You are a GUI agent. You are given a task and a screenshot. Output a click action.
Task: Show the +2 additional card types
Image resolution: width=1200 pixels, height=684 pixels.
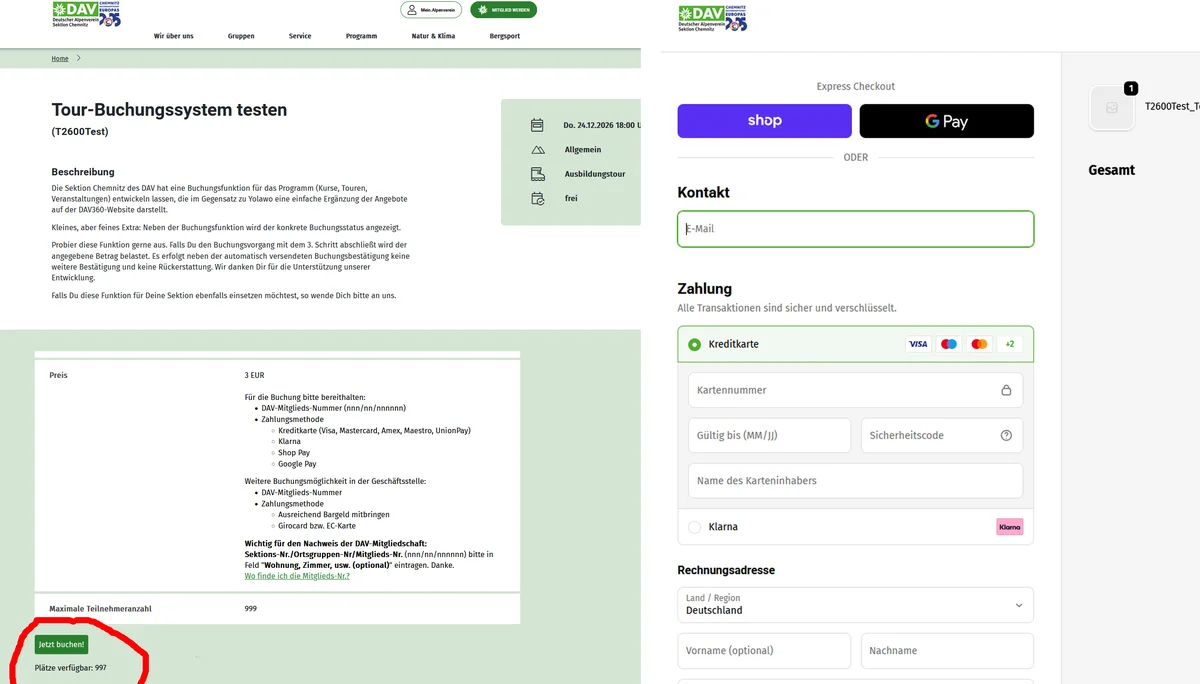click(1009, 344)
